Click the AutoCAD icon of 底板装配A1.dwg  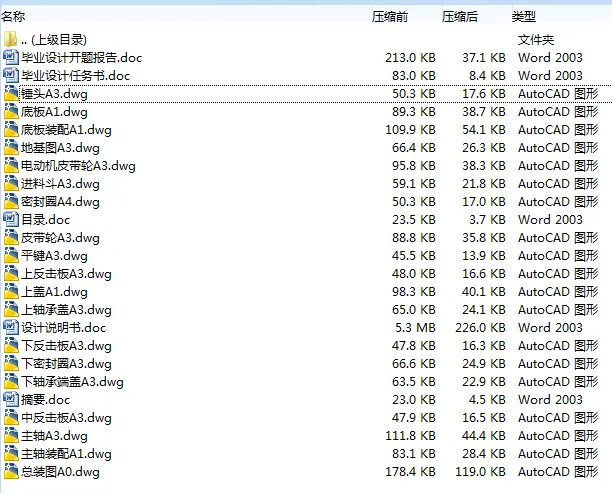click(x=11, y=130)
